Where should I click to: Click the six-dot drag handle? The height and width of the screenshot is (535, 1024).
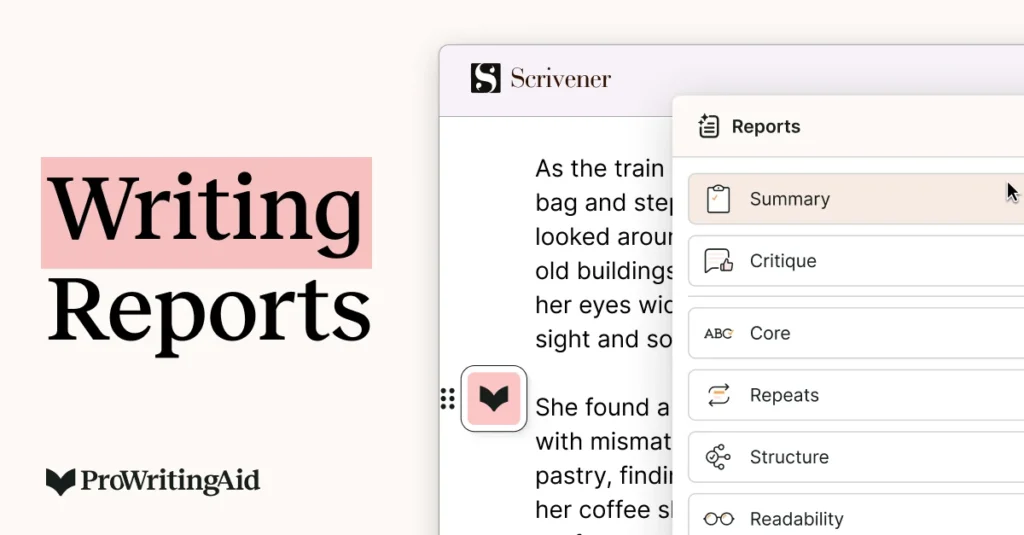point(447,399)
